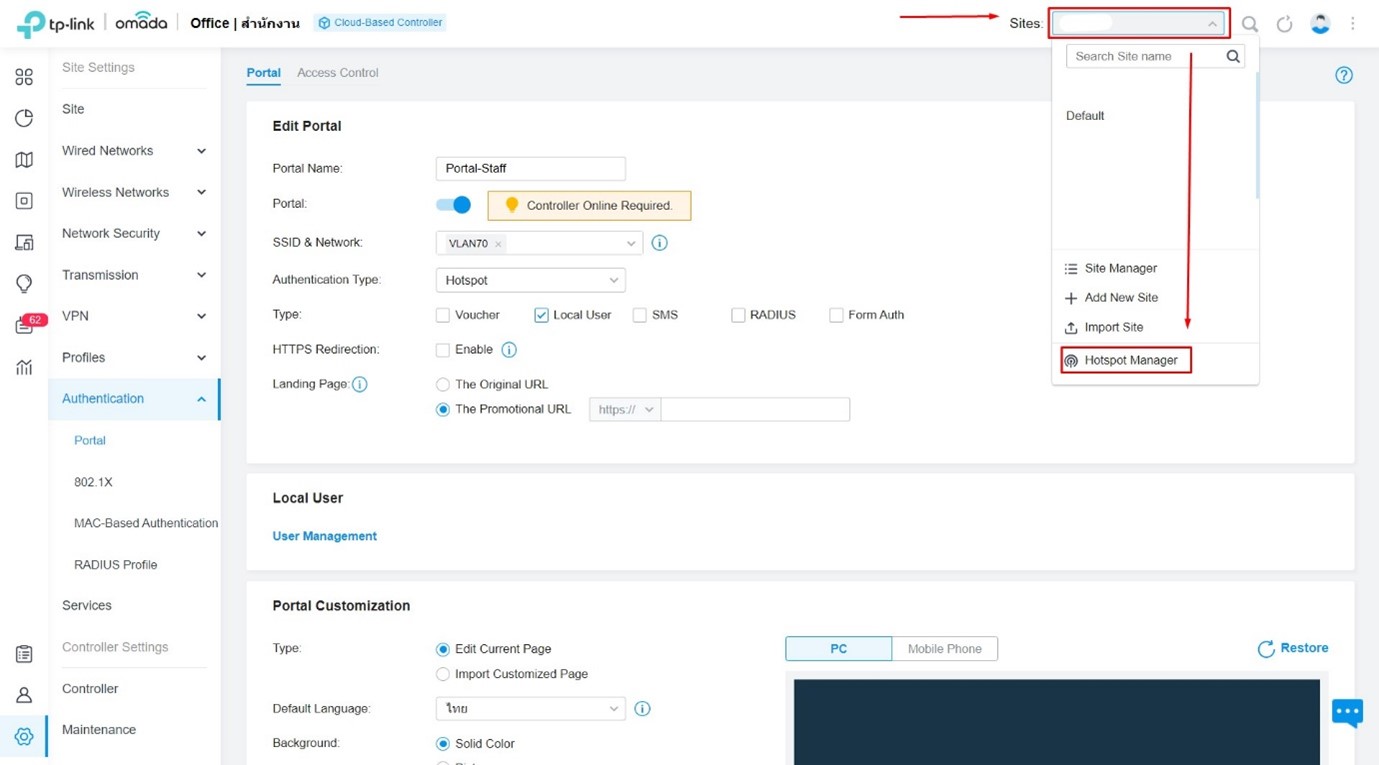Click the help question mark icon
This screenshot has height=765, width=1379.
(1344, 75)
